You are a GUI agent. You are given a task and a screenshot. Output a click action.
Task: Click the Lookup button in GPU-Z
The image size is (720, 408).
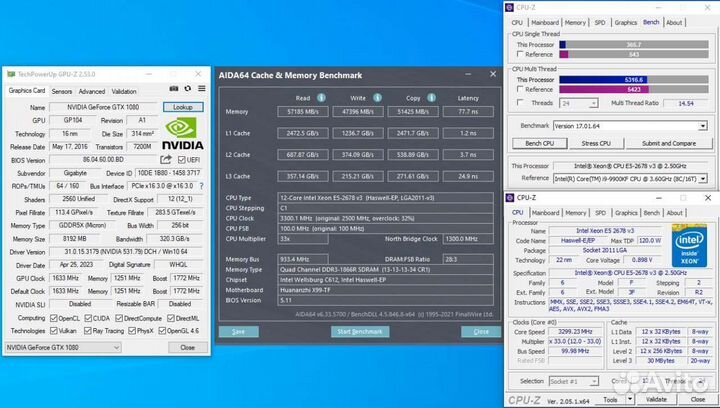tap(183, 107)
